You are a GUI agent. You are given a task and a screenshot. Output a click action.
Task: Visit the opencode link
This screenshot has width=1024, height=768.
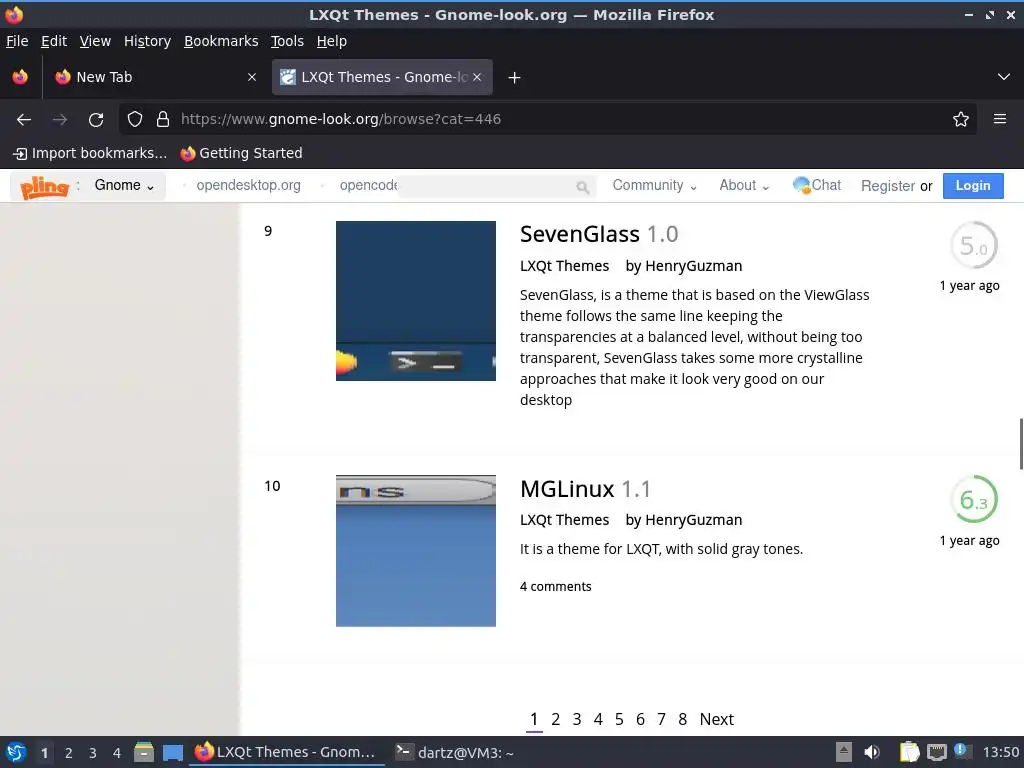368,185
